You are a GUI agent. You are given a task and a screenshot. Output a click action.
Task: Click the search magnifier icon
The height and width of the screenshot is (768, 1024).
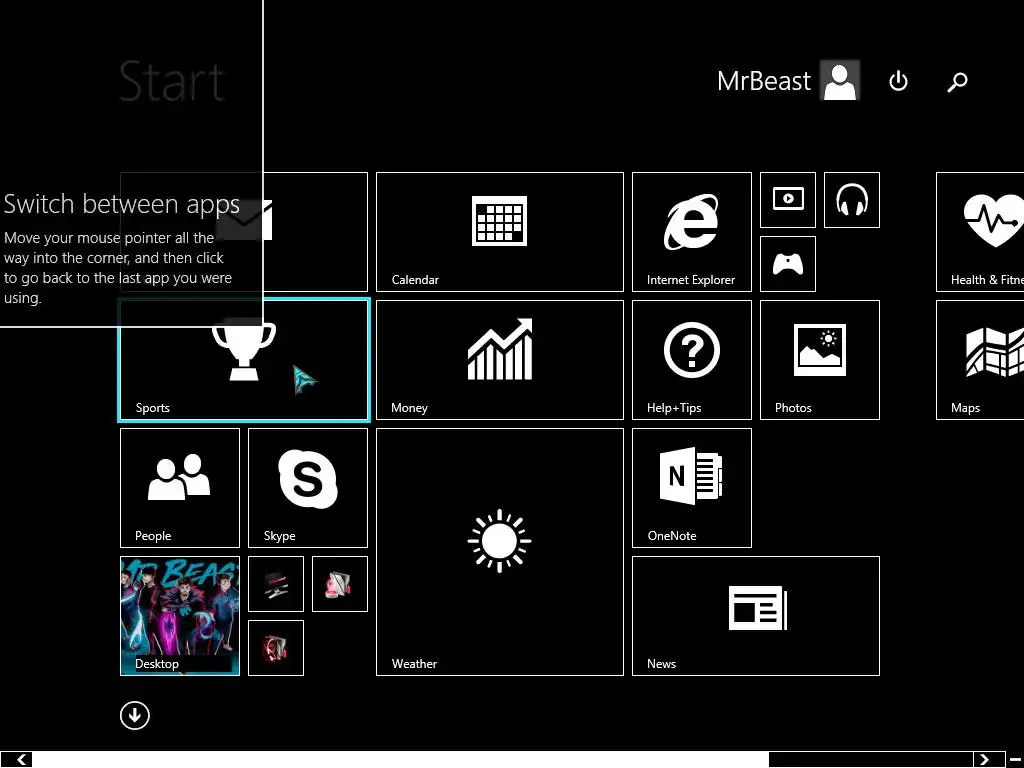click(957, 82)
